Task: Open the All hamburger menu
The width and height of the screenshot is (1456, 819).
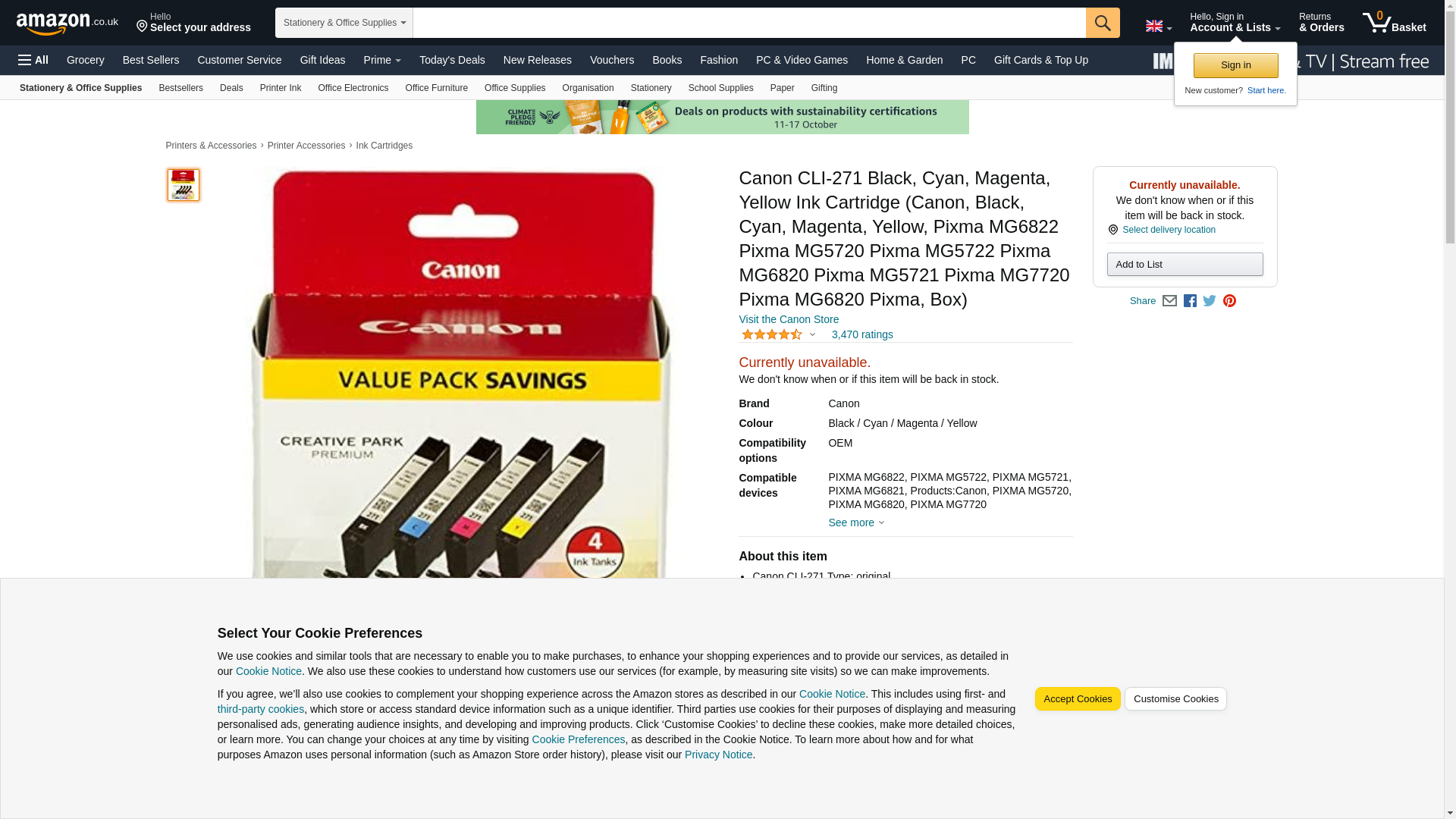Action: (33, 60)
